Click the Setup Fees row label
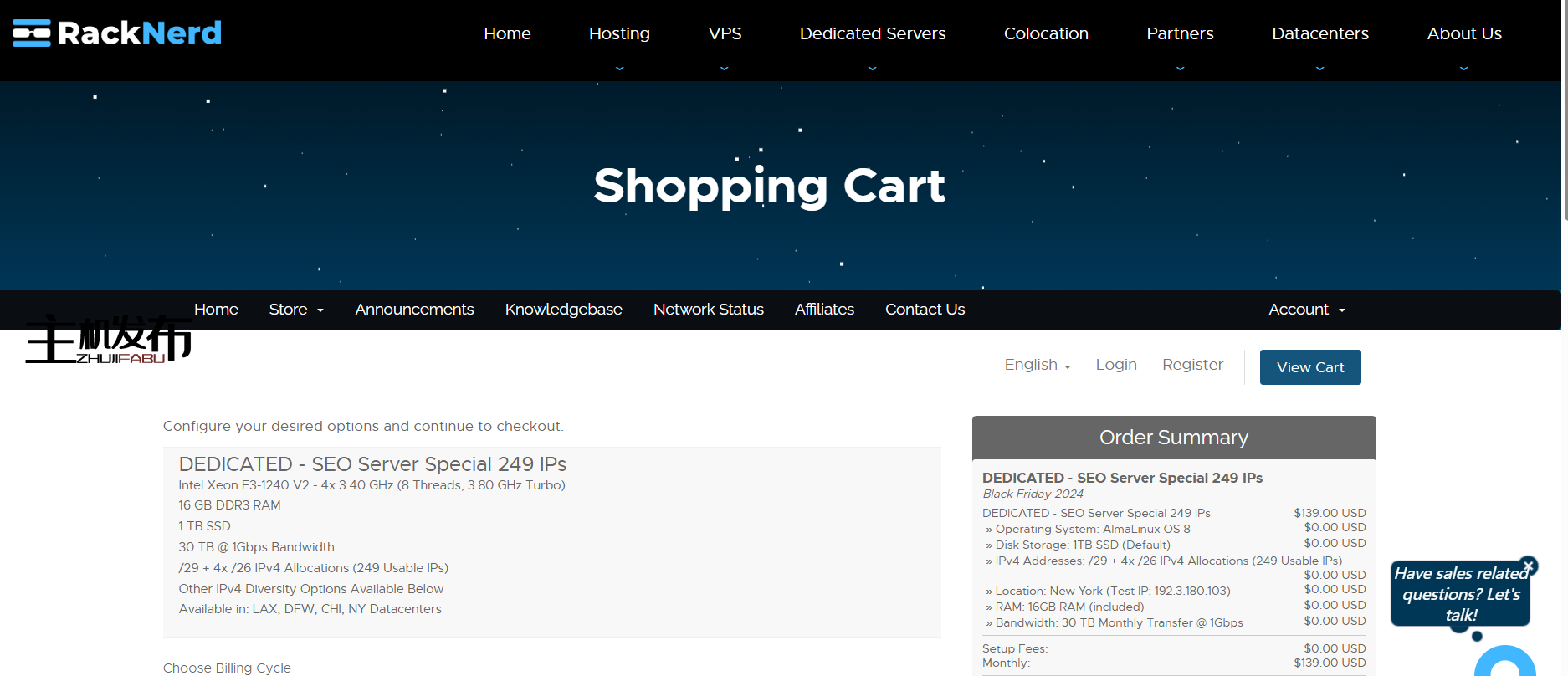Viewport: 1568px width, 676px height. click(x=1015, y=648)
